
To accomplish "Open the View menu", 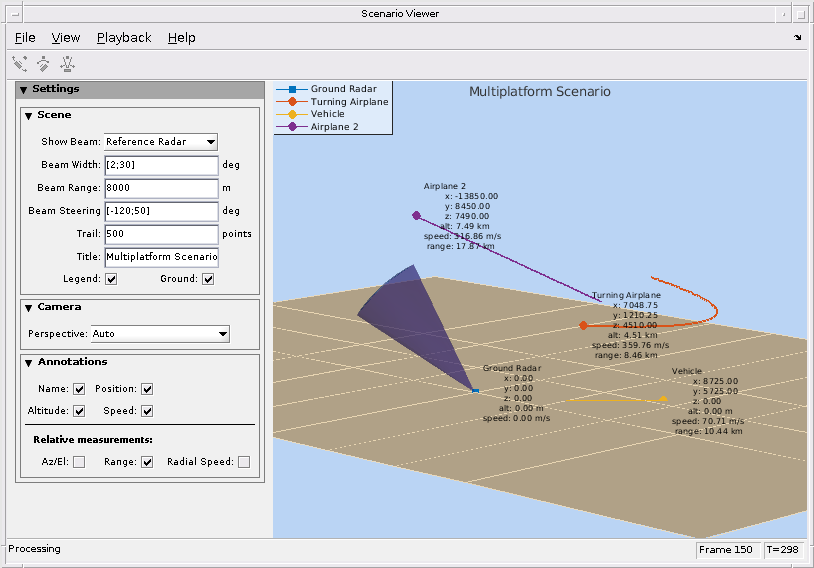I will click(x=66, y=38).
